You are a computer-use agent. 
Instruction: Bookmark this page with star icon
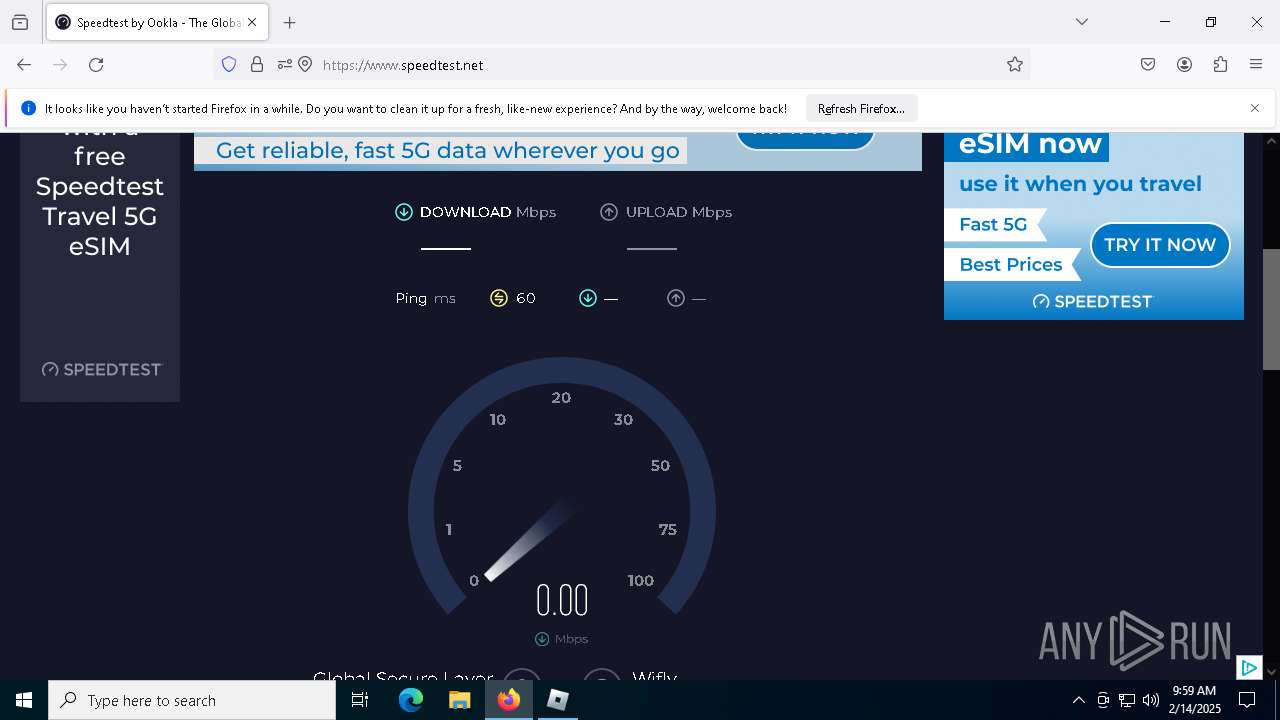[x=1015, y=64]
